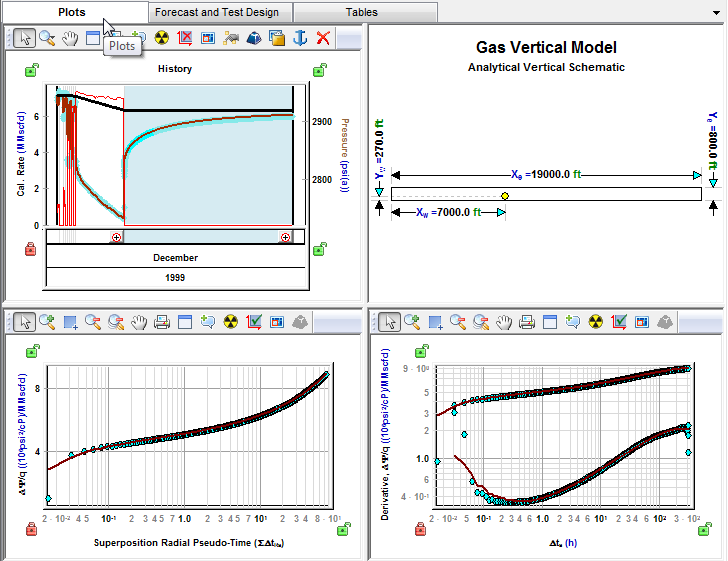Click the yellow well location dot in schematic
Image resolution: width=728 pixels, height=561 pixels.
[505, 196]
